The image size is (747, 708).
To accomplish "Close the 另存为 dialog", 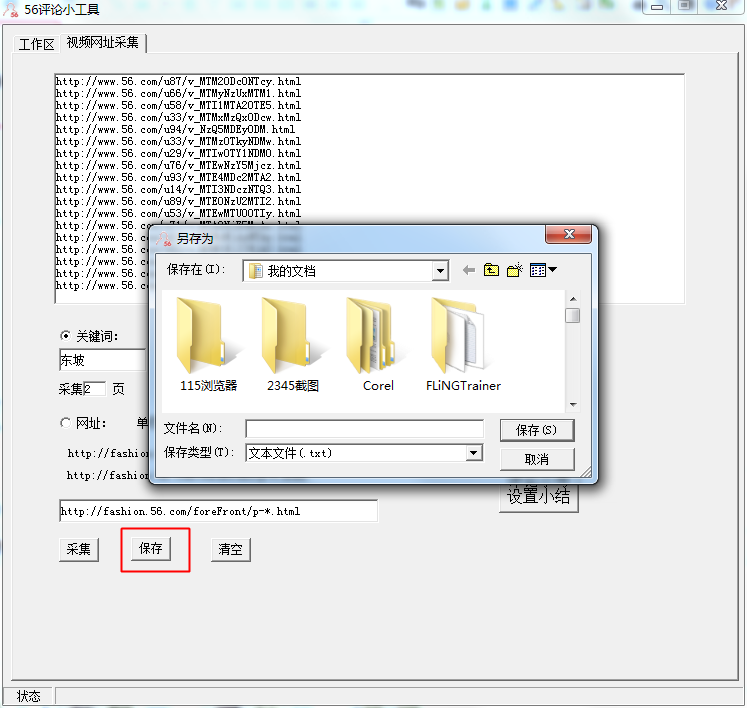I will point(568,234).
